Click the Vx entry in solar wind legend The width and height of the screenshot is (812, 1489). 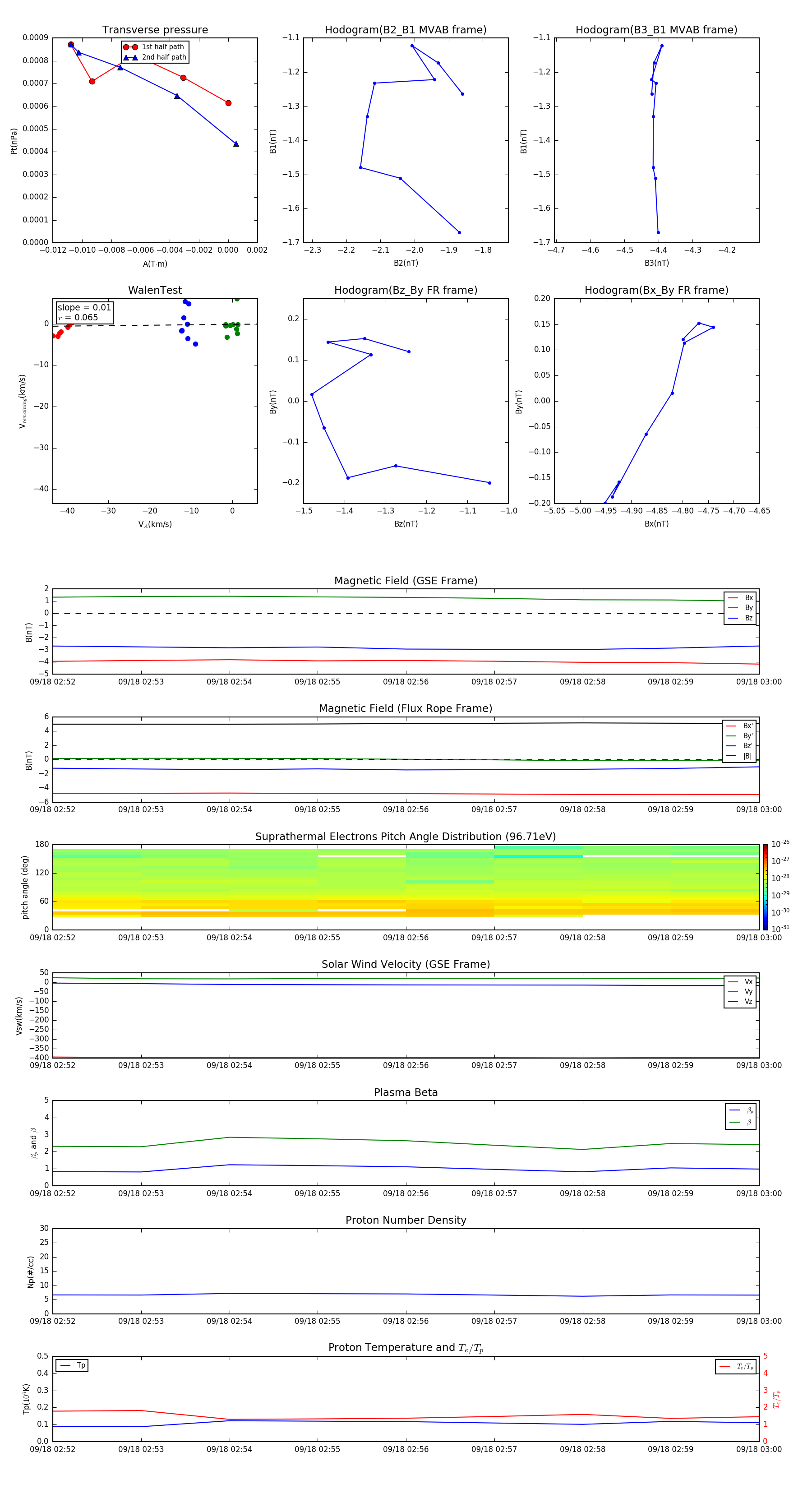pos(740,981)
